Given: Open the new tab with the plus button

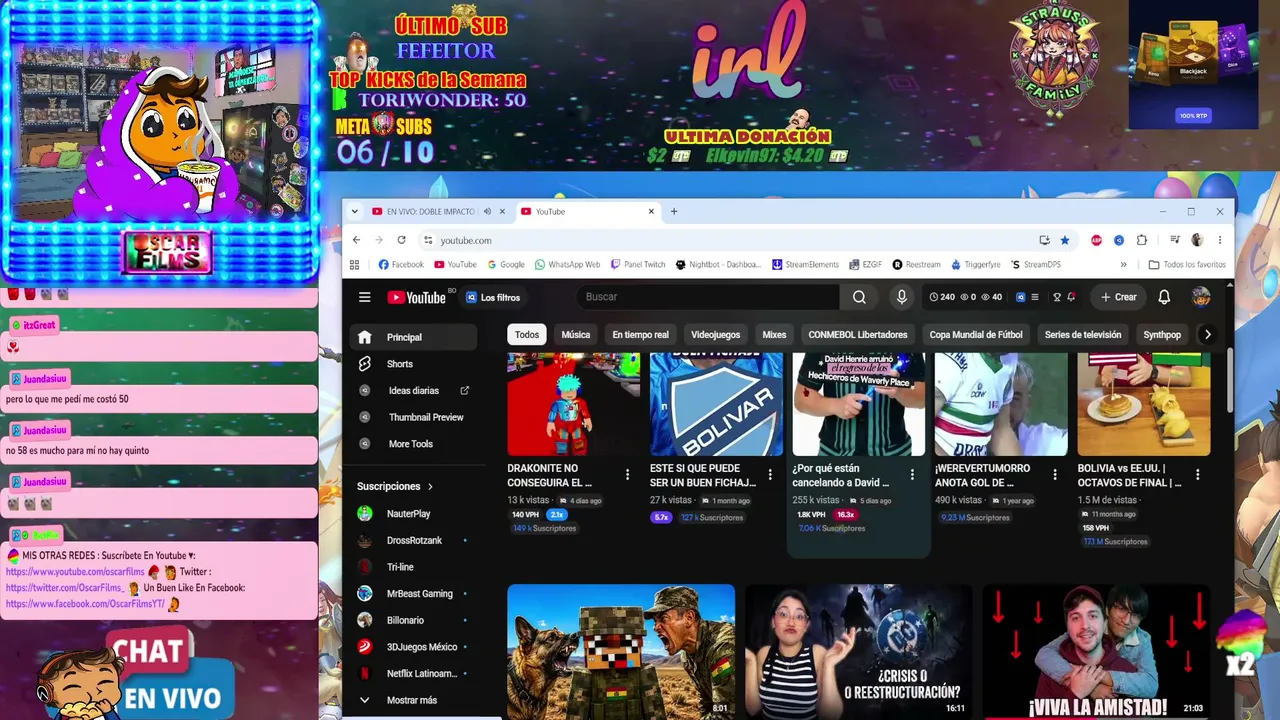Looking at the screenshot, I should coord(674,211).
